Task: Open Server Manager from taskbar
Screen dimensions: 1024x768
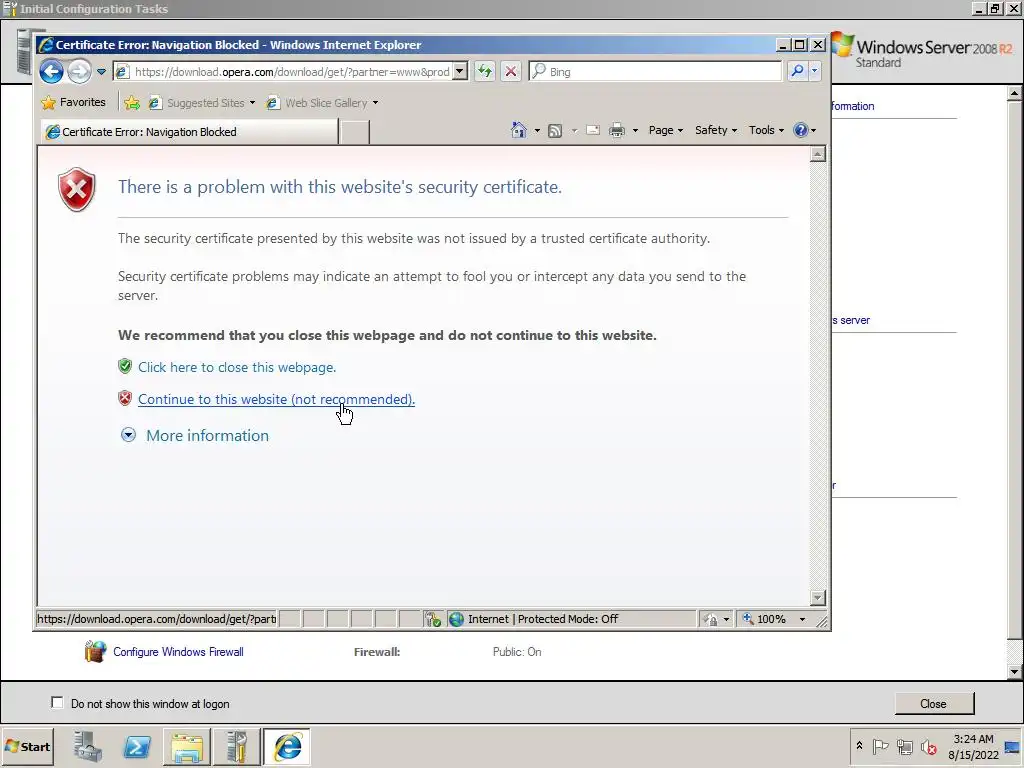Action: tap(88, 746)
